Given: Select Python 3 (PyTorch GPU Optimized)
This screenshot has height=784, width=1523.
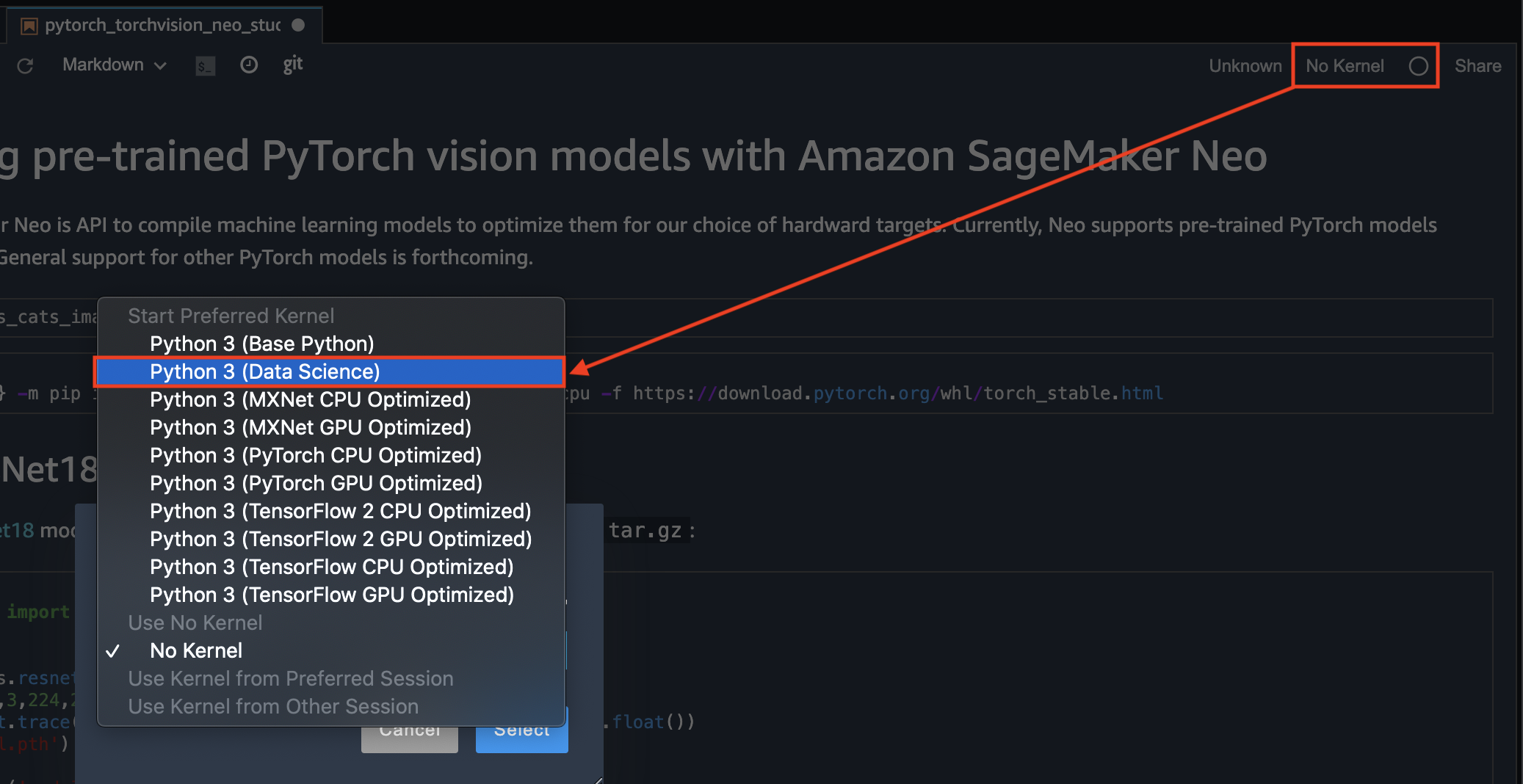Looking at the screenshot, I should point(316,483).
